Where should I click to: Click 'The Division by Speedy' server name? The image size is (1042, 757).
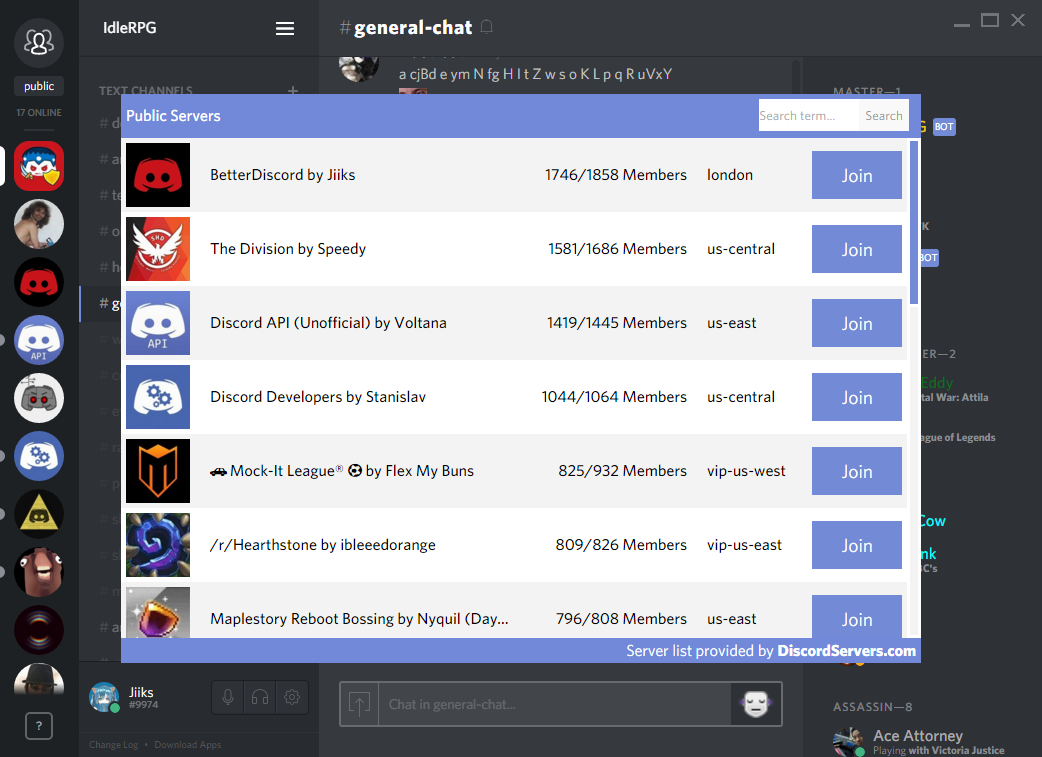(288, 249)
